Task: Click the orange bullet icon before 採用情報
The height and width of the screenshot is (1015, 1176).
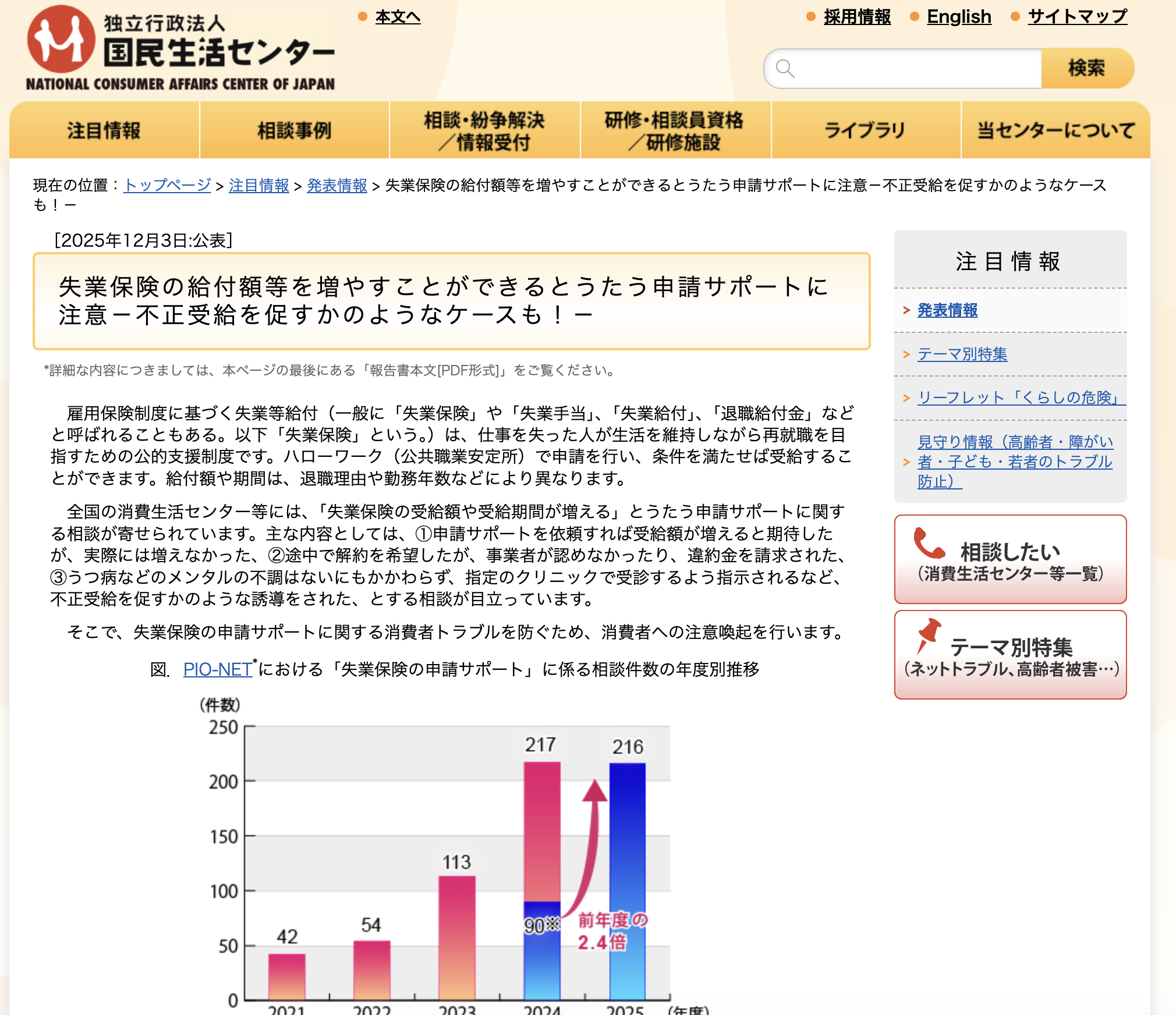Action: point(811,17)
